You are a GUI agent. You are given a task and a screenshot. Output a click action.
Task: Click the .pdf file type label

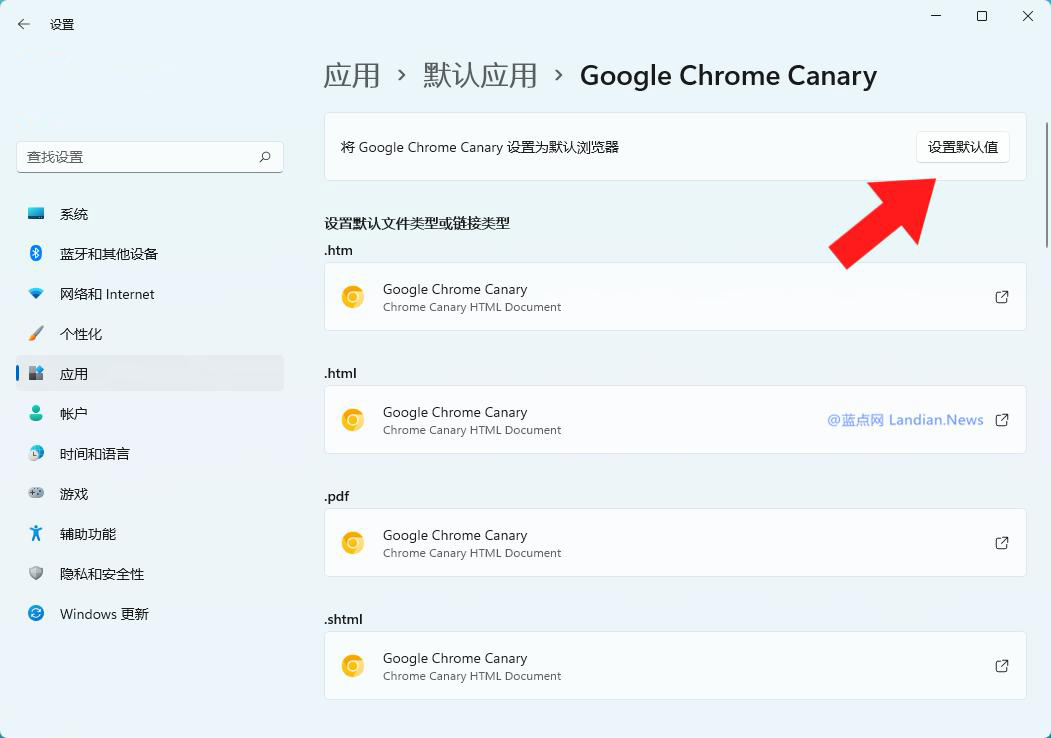click(337, 497)
